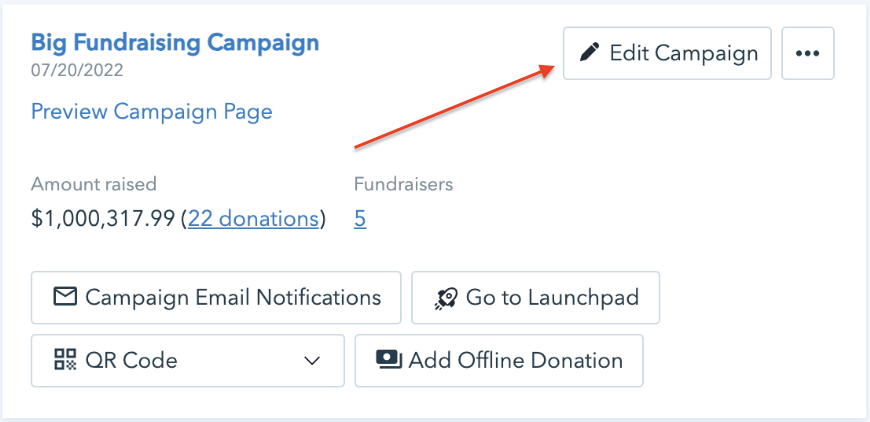
Task: Click the pencil icon on Edit Campaign
Action: tap(590, 53)
